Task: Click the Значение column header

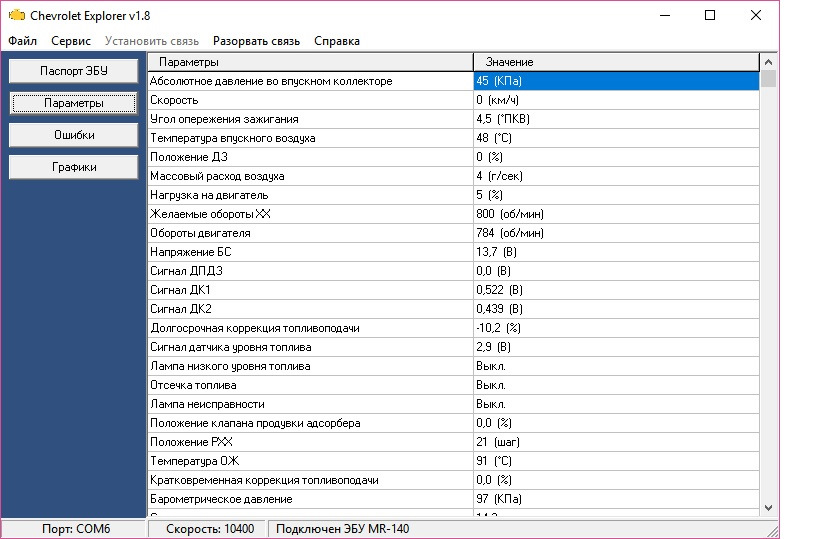Action: (x=616, y=62)
